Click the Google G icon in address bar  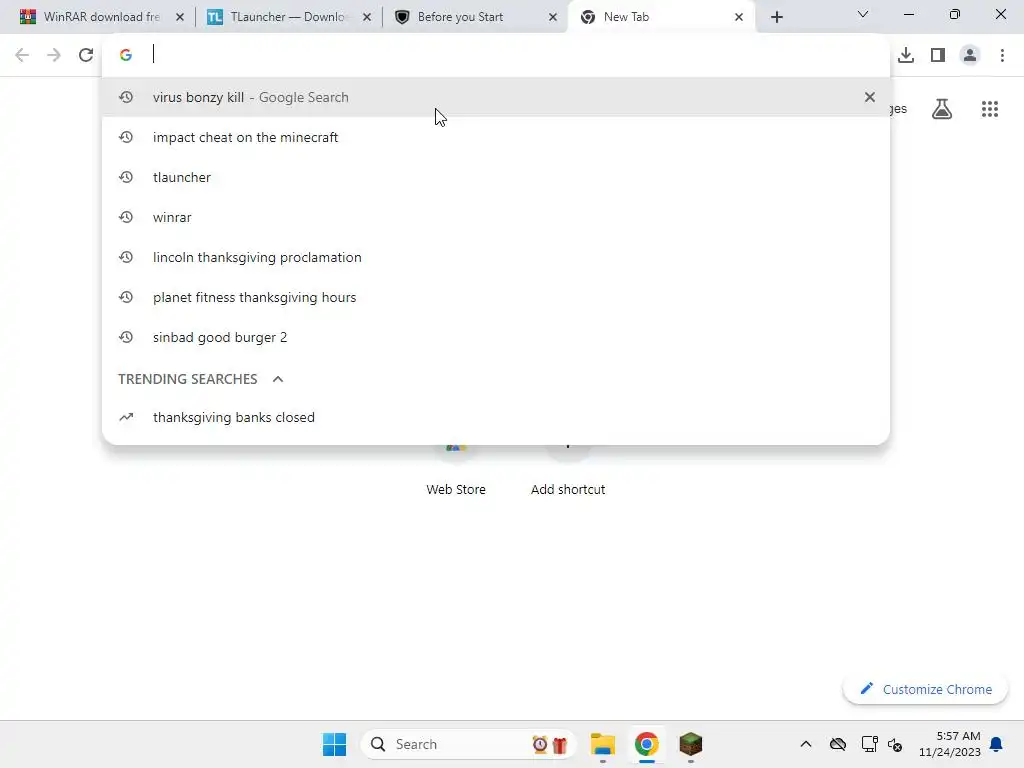(126, 55)
